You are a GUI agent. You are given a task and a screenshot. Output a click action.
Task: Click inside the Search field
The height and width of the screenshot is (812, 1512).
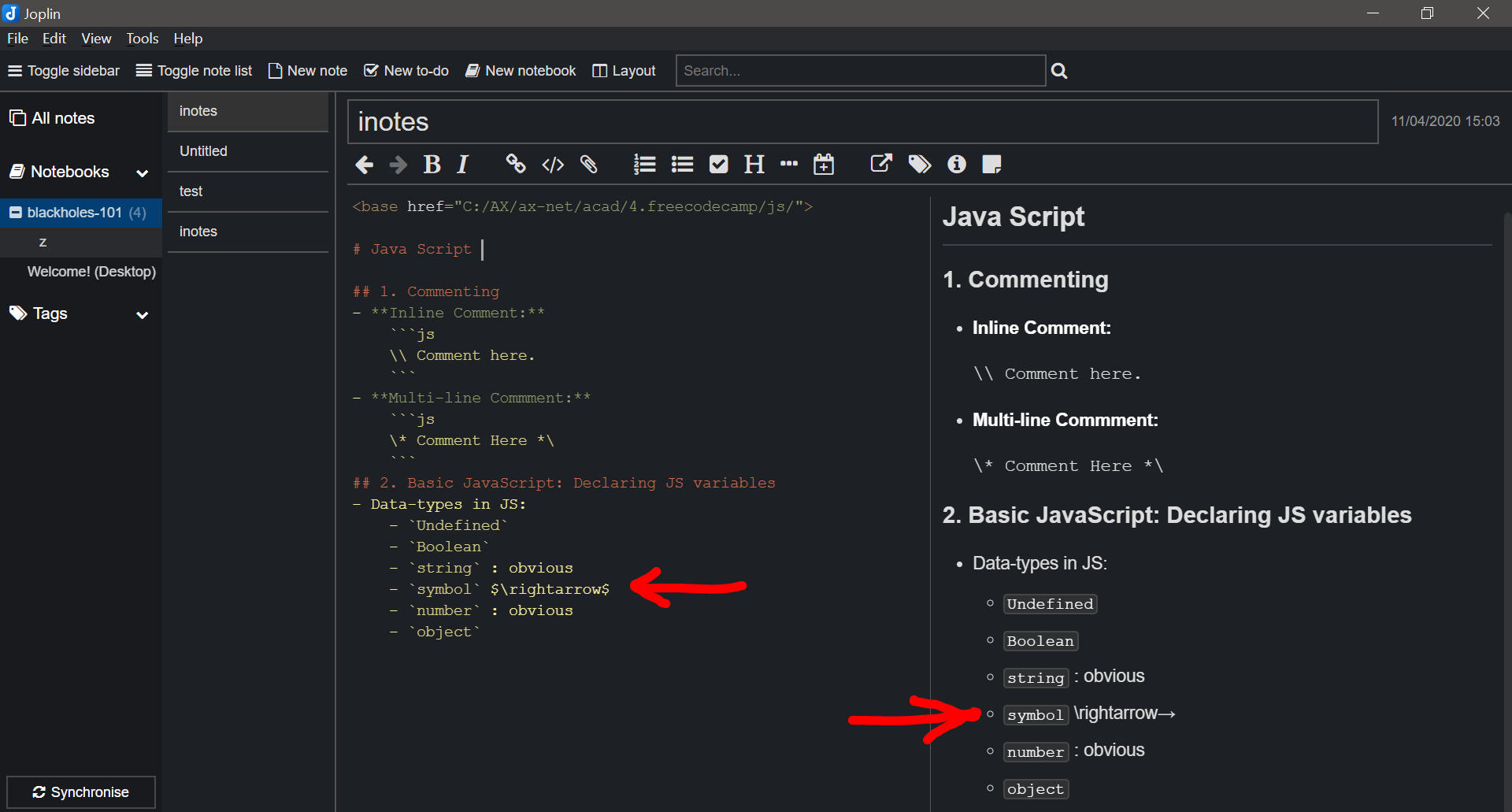tap(860, 70)
